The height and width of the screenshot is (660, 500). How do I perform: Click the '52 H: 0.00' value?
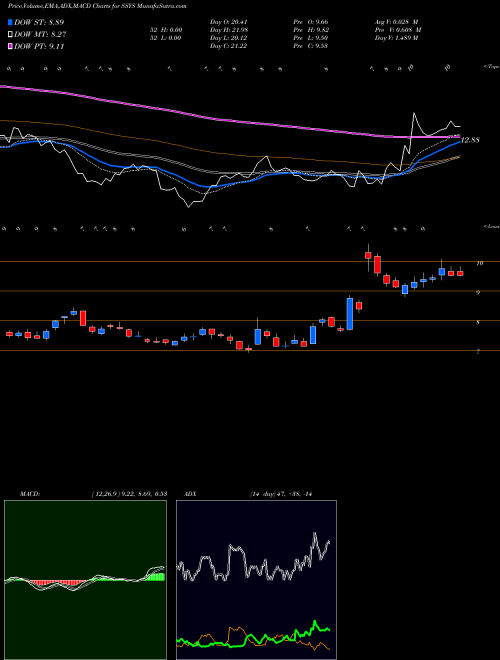pos(166,30)
